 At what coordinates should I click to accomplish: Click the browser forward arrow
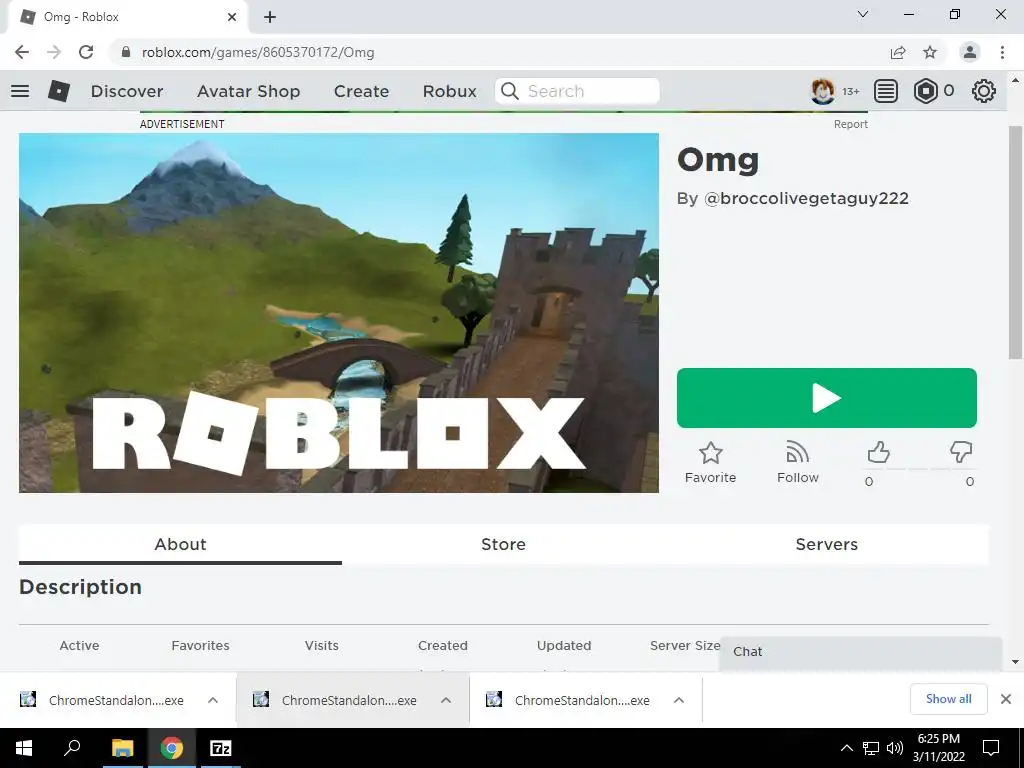(54, 52)
